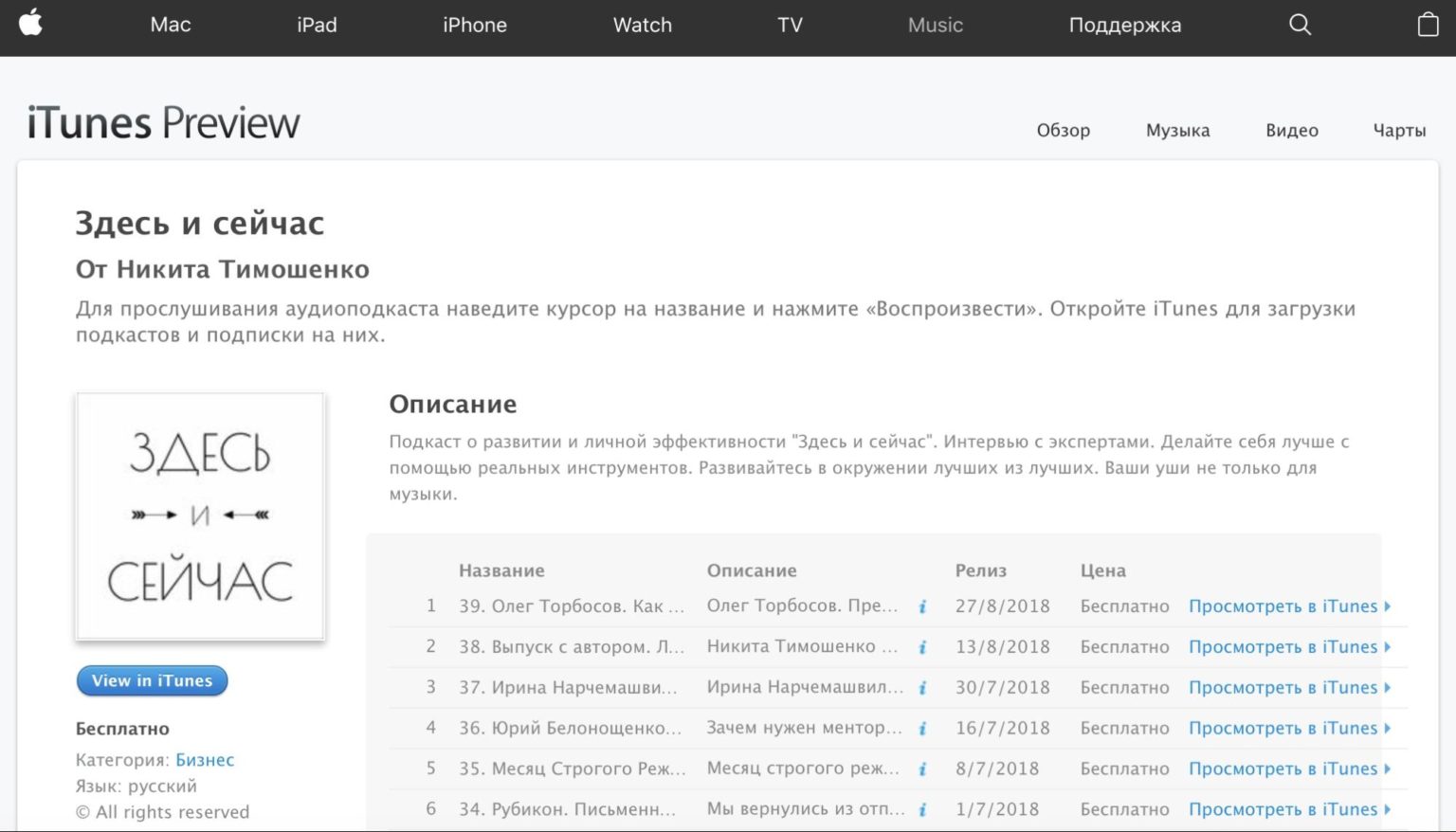
Task: Click info icon for episode 38 row
Action: pos(922,648)
